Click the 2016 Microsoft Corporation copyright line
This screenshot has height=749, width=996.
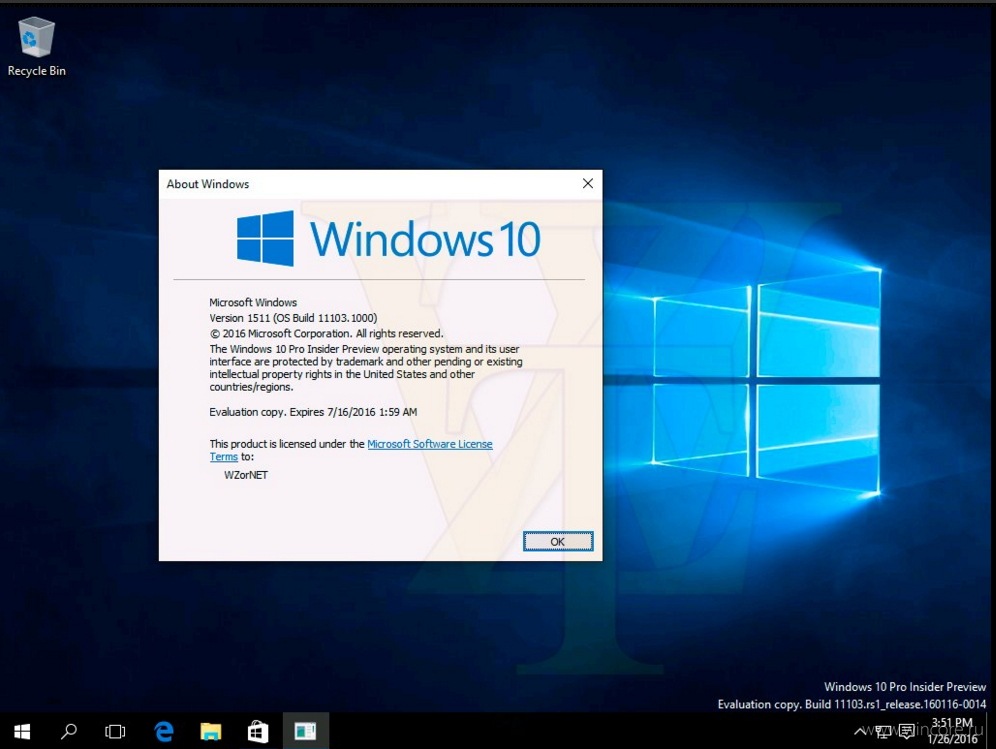(x=326, y=334)
